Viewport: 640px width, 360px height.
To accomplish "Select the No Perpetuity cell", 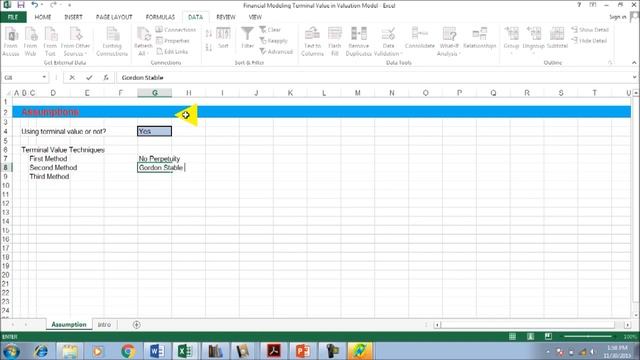I will tap(155, 159).
